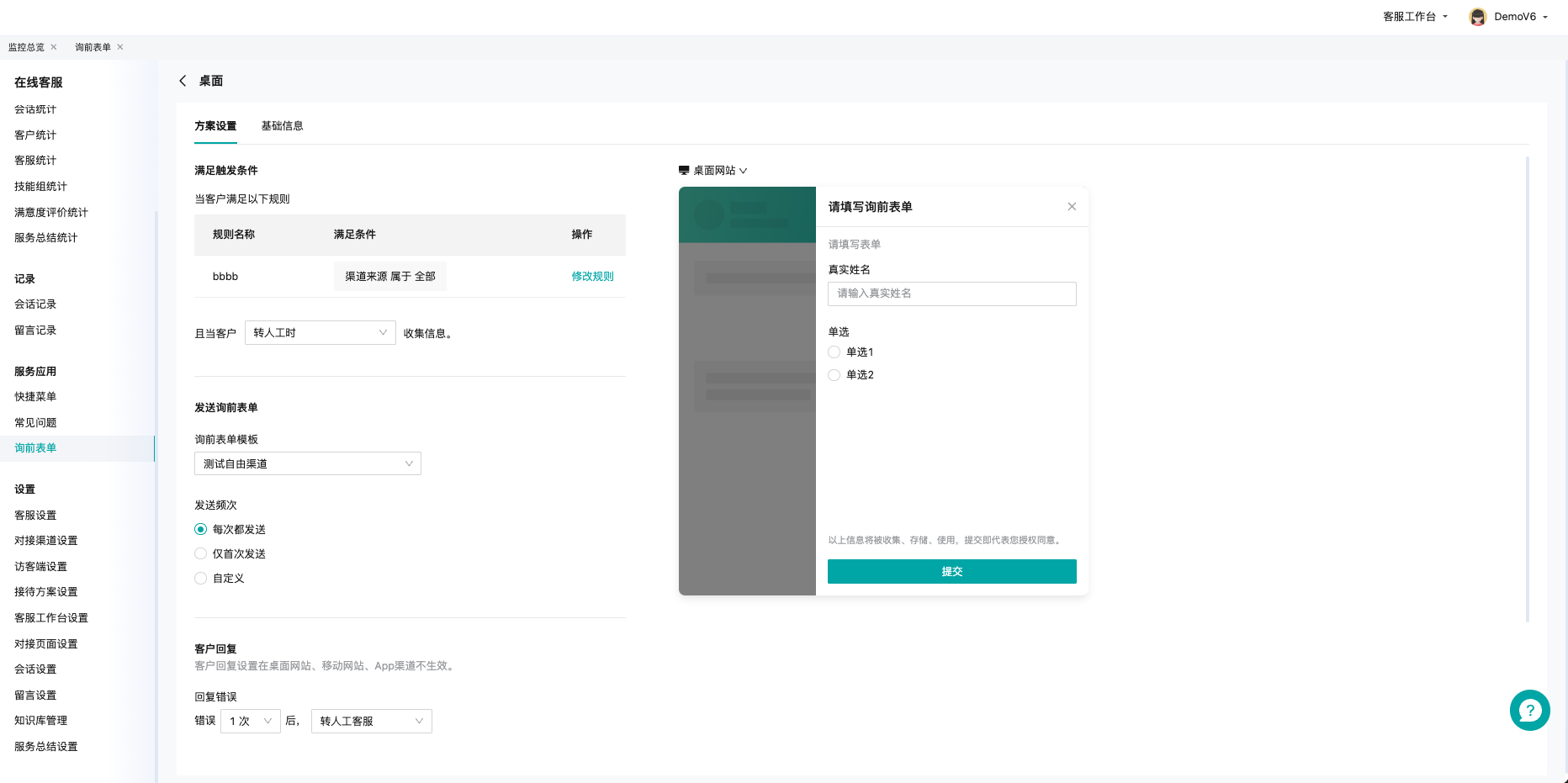Open 留言记录 in the sidebar
This screenshot has width=1568, height=783.
(35, 331)
